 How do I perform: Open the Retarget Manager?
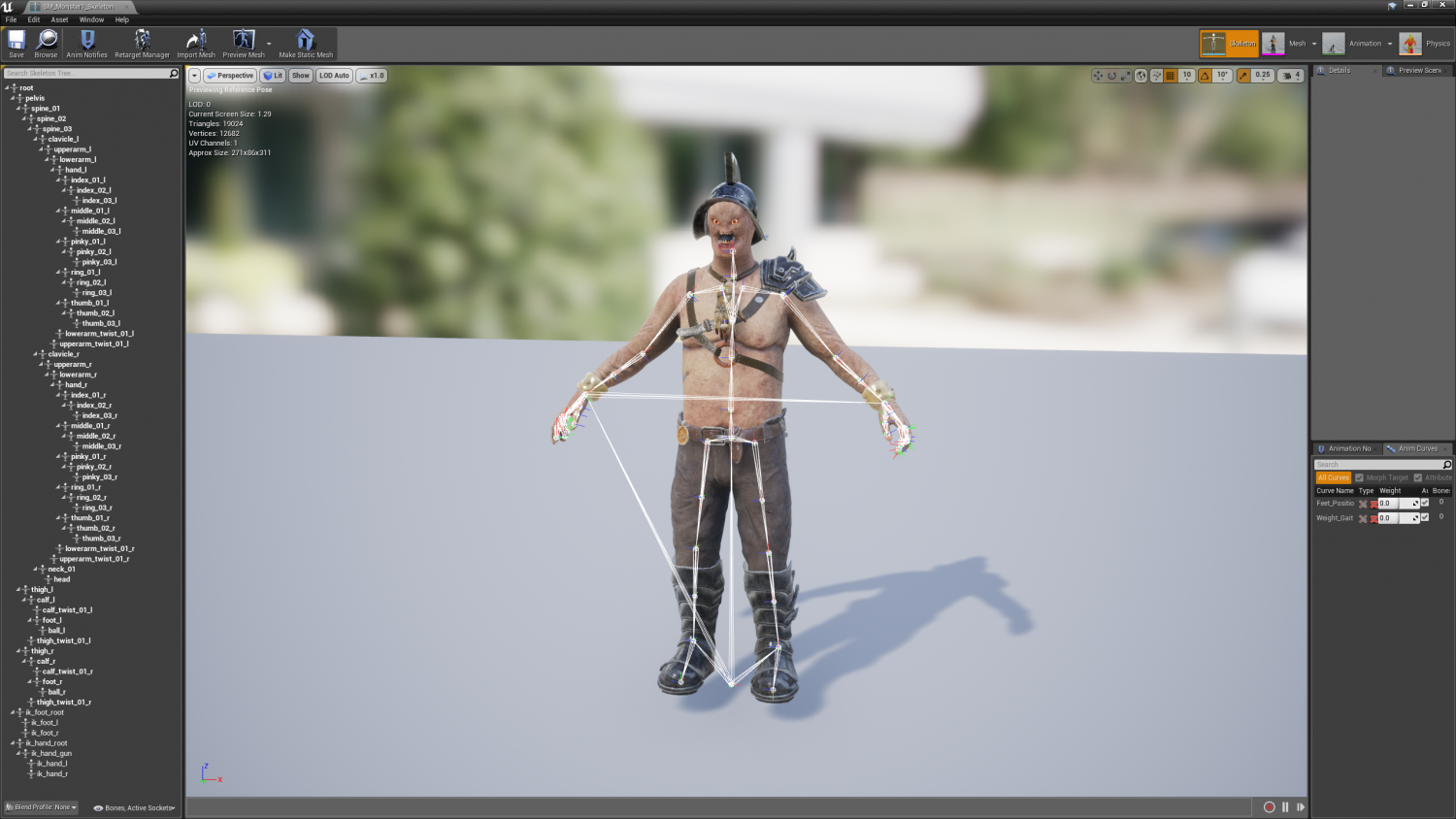(142, 43)
